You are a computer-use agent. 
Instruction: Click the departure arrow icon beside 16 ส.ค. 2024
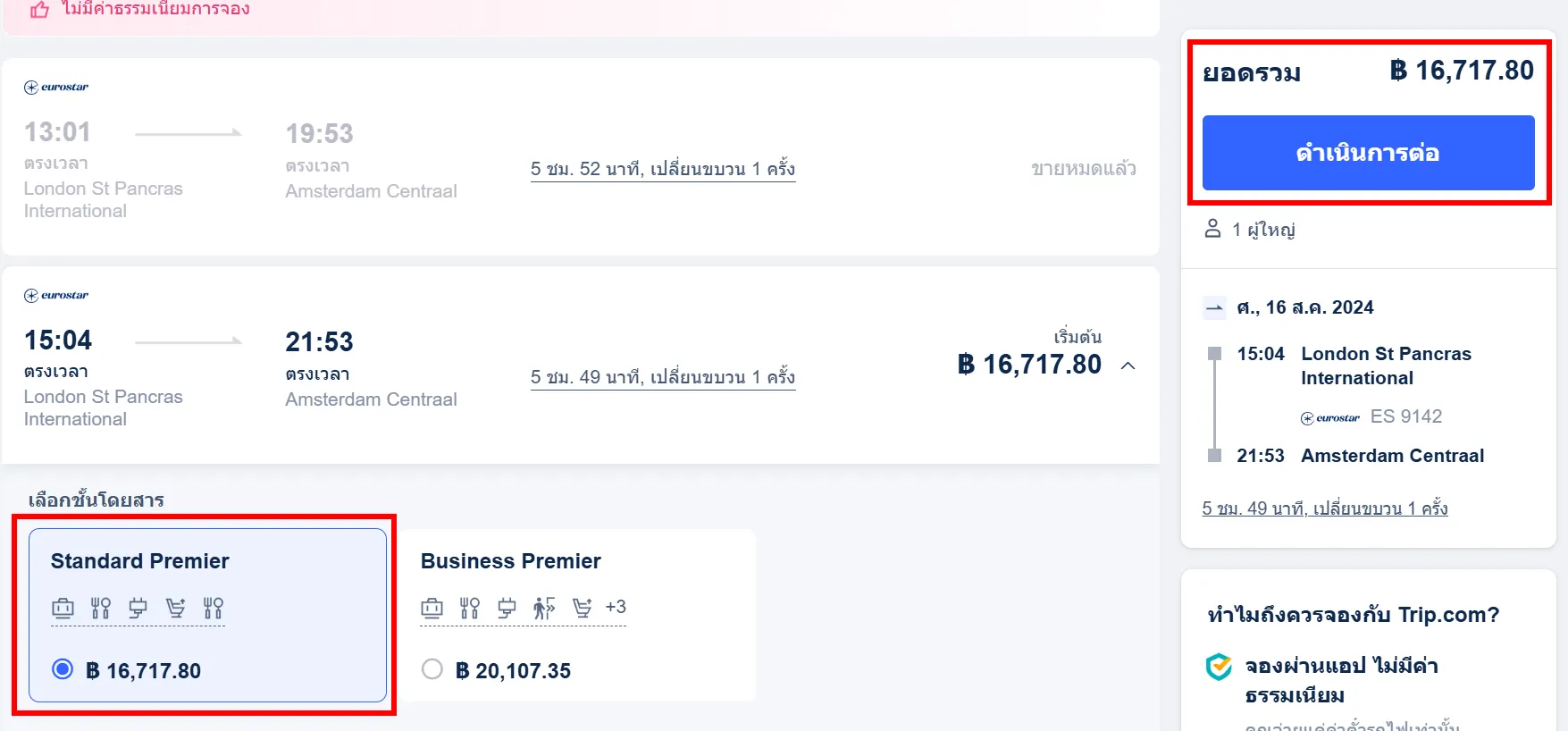pos(1214,307)
